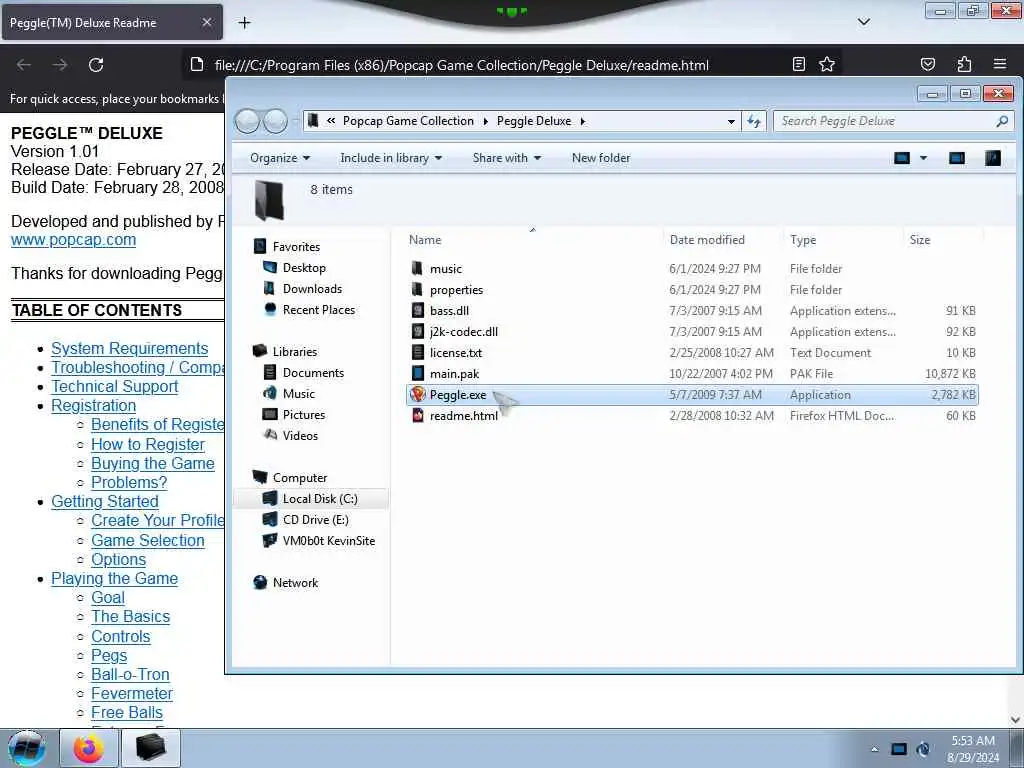Sort files by Date modified column
The image size is (1024, 768).
pyautogui.click(x=707, y=240)
